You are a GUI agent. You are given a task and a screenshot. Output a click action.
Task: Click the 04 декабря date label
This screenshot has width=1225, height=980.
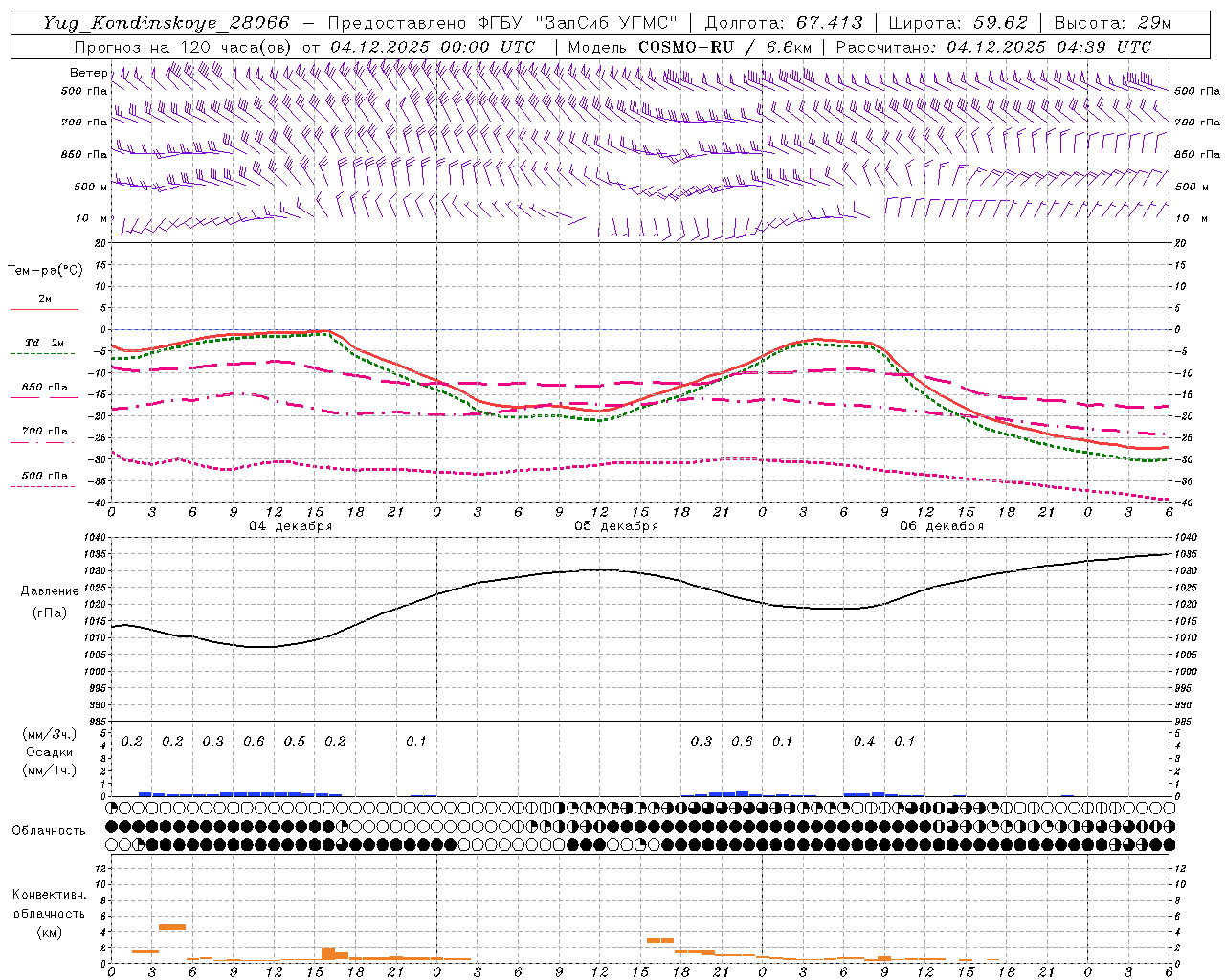(291, 526)
